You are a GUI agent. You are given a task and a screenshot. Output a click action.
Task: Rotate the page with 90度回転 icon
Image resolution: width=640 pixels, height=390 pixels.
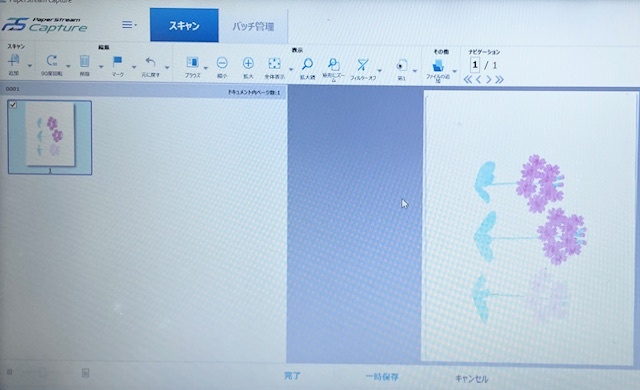click(52, 61)
